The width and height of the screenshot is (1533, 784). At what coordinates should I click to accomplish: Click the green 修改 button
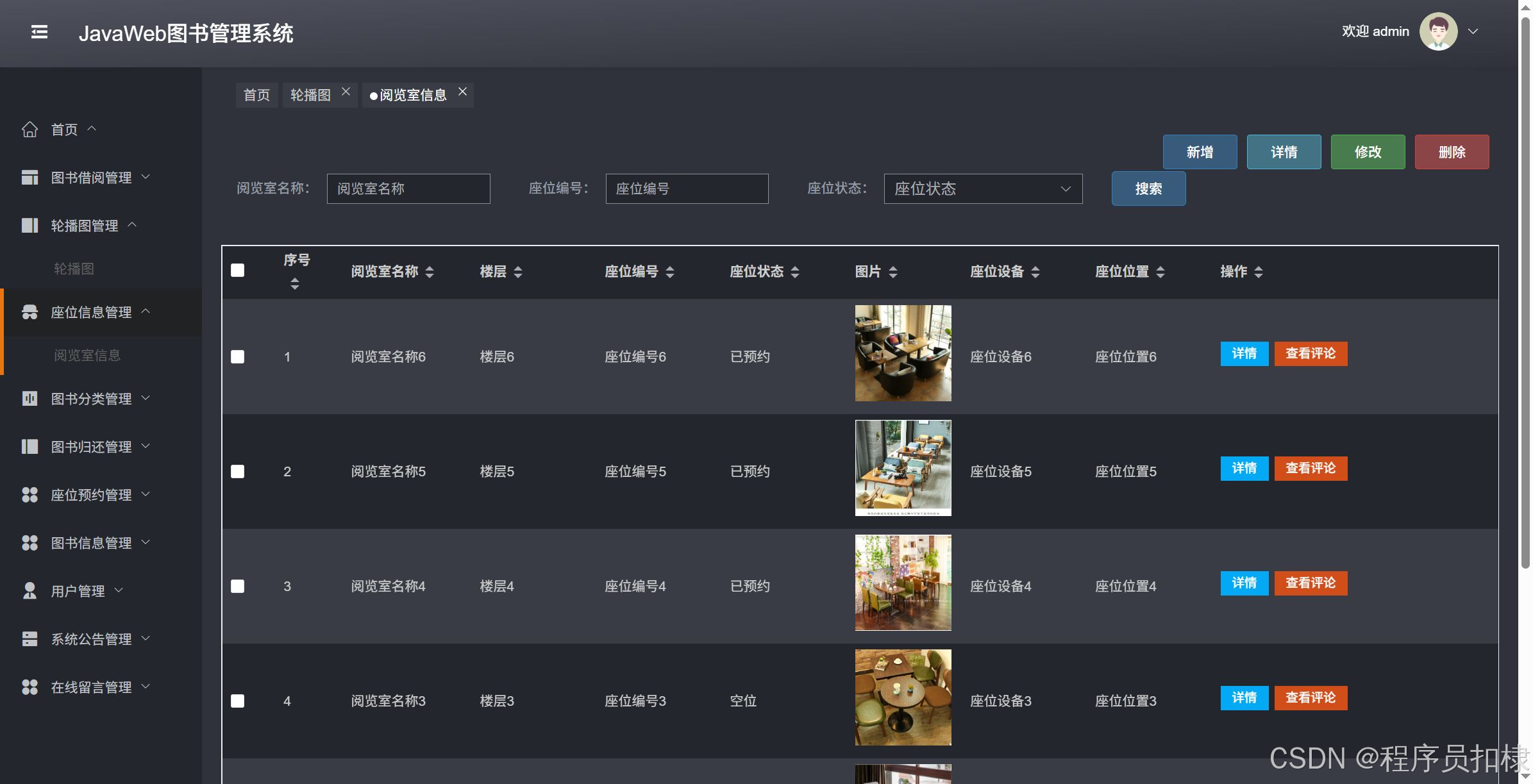(x=1368, y=152)
